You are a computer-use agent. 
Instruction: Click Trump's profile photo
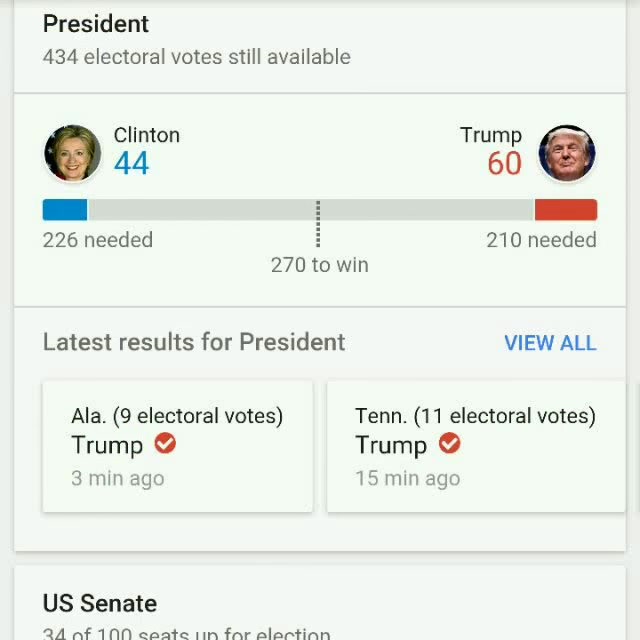coord(567,154)
